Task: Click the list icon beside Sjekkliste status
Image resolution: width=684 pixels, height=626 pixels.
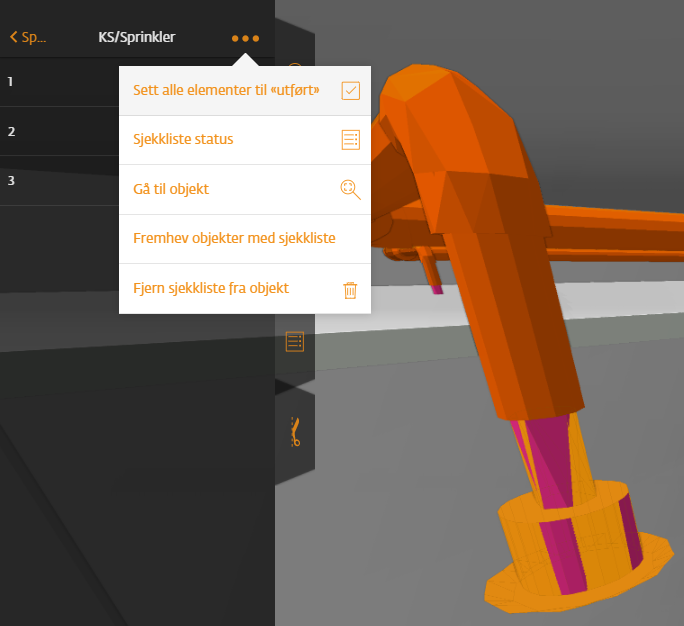Action: 350,140
